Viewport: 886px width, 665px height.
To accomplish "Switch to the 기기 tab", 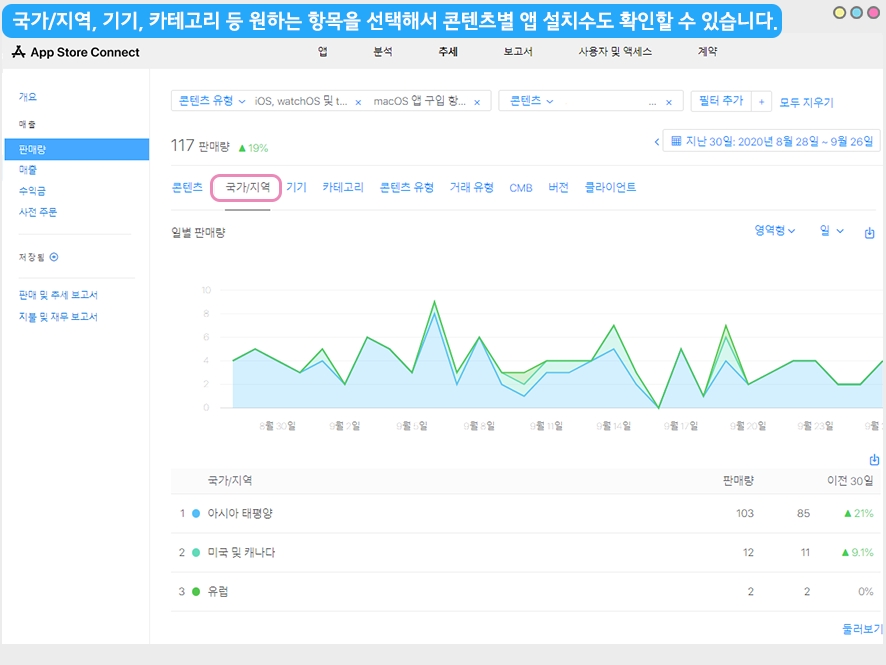I will [296, 187].
